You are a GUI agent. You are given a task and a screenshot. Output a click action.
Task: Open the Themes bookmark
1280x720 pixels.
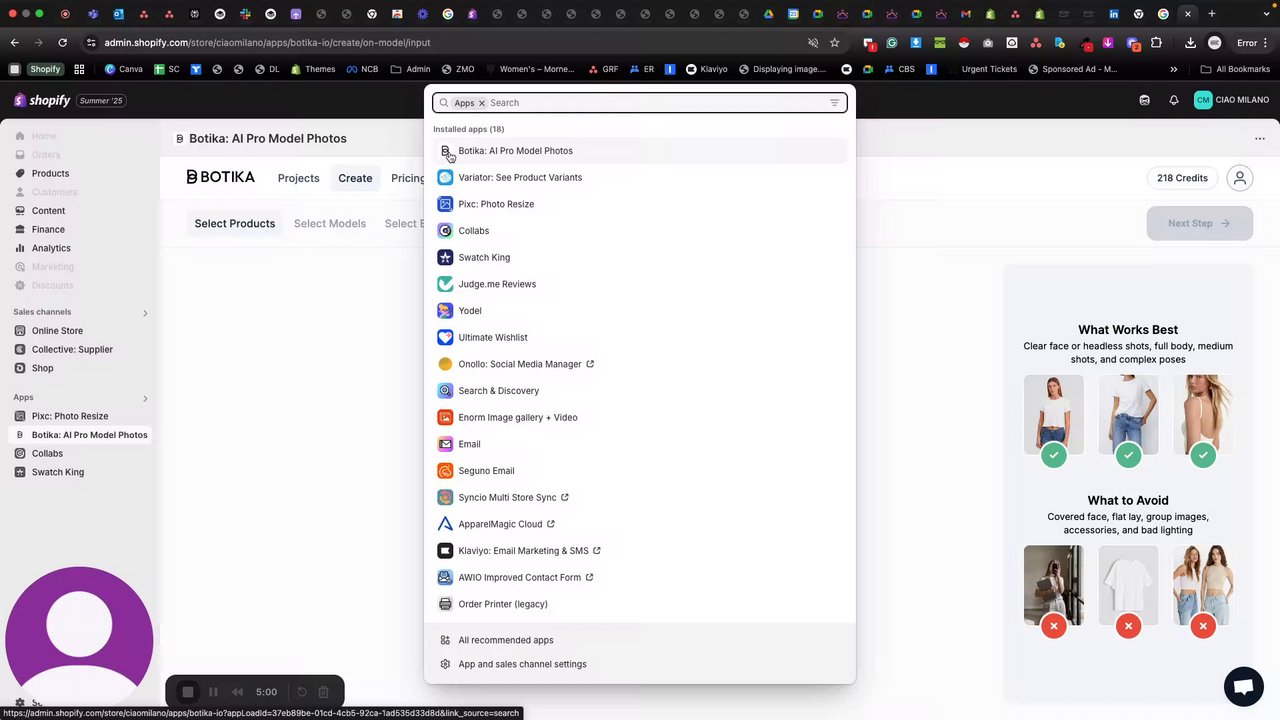tap(313, 70)
